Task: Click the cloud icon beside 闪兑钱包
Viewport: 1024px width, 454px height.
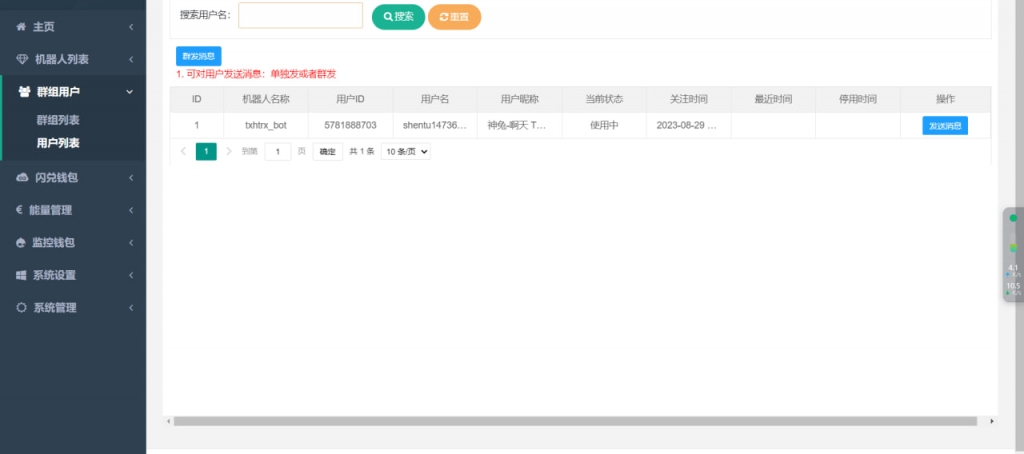Action: 22,178
